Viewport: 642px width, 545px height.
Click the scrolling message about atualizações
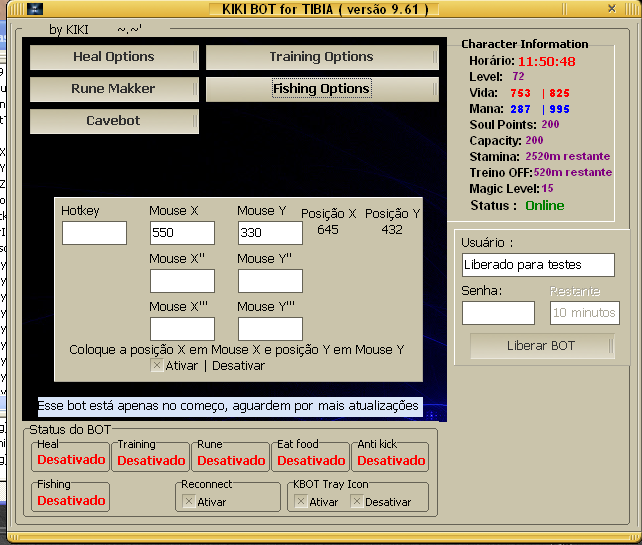pyautogui.click(x=230, y=407)
